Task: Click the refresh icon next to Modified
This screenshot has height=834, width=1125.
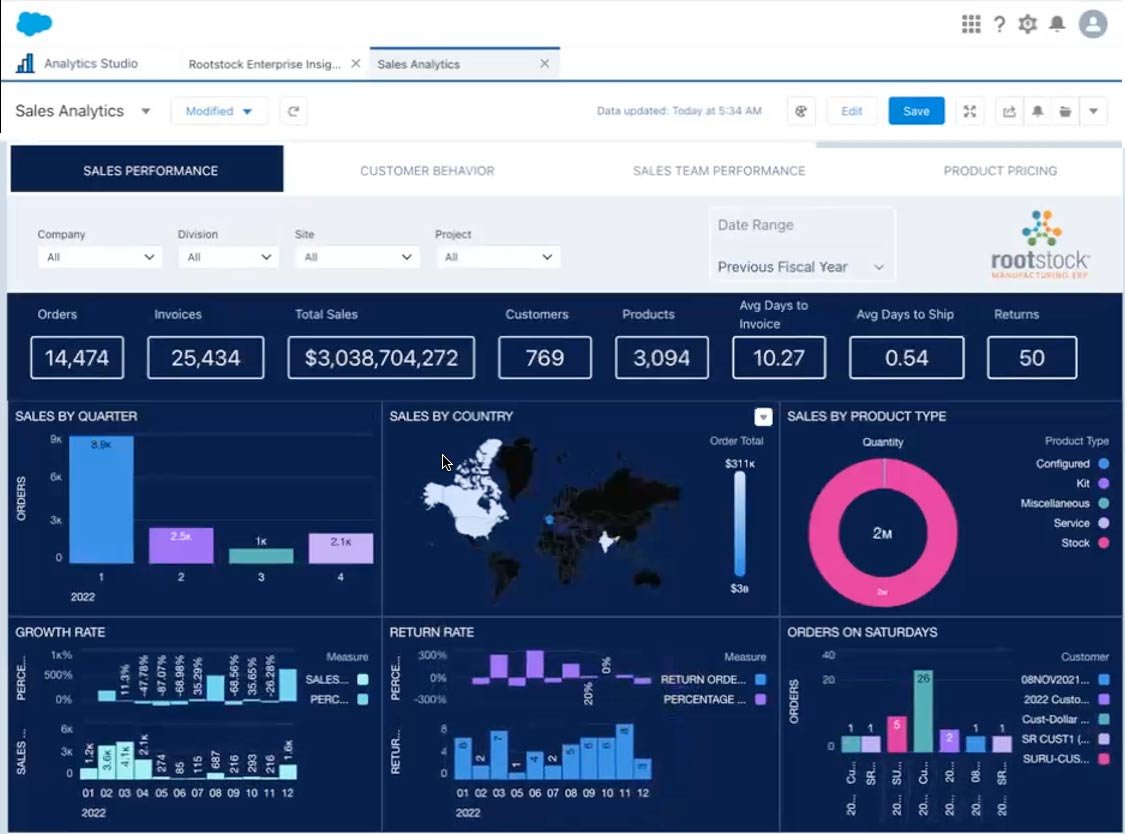Action: click(292, 111)
